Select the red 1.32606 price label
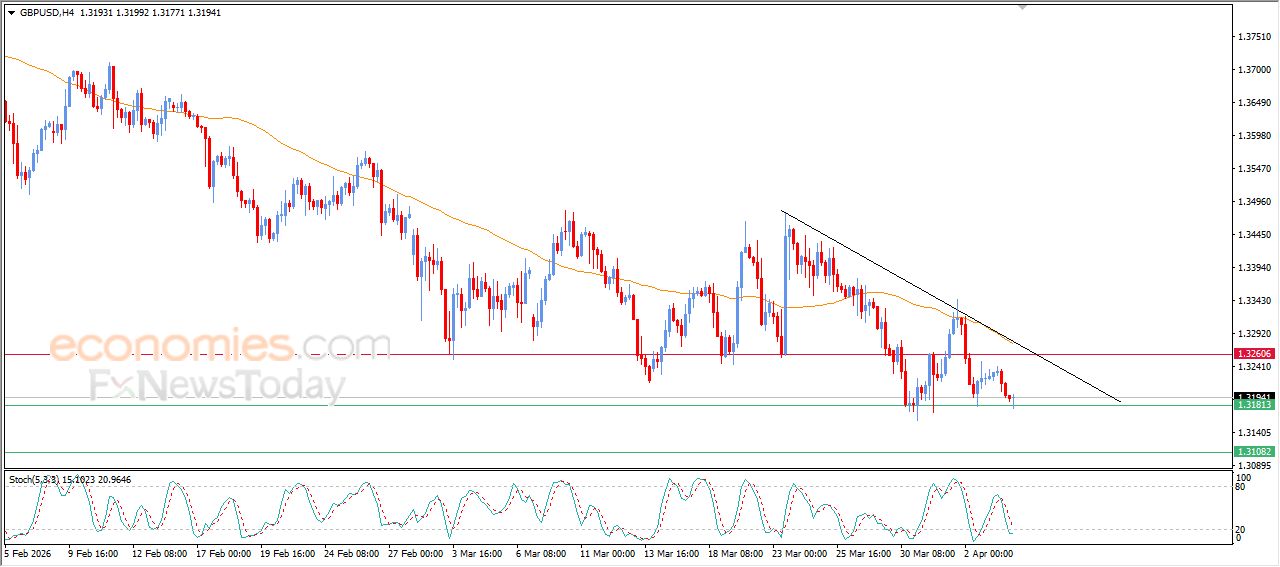The image size is (1280, 567). pyautogui.click(x=1254, y=354)
